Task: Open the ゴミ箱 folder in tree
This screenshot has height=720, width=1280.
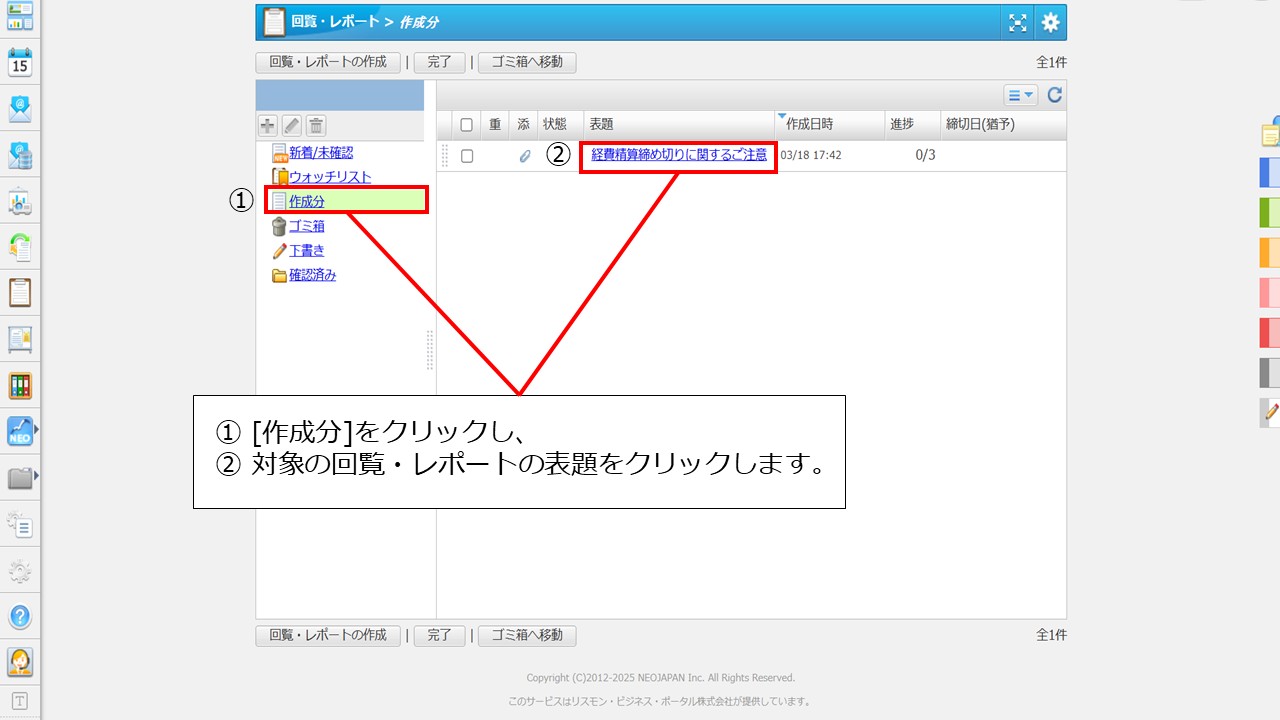Action: pos(306,226)
